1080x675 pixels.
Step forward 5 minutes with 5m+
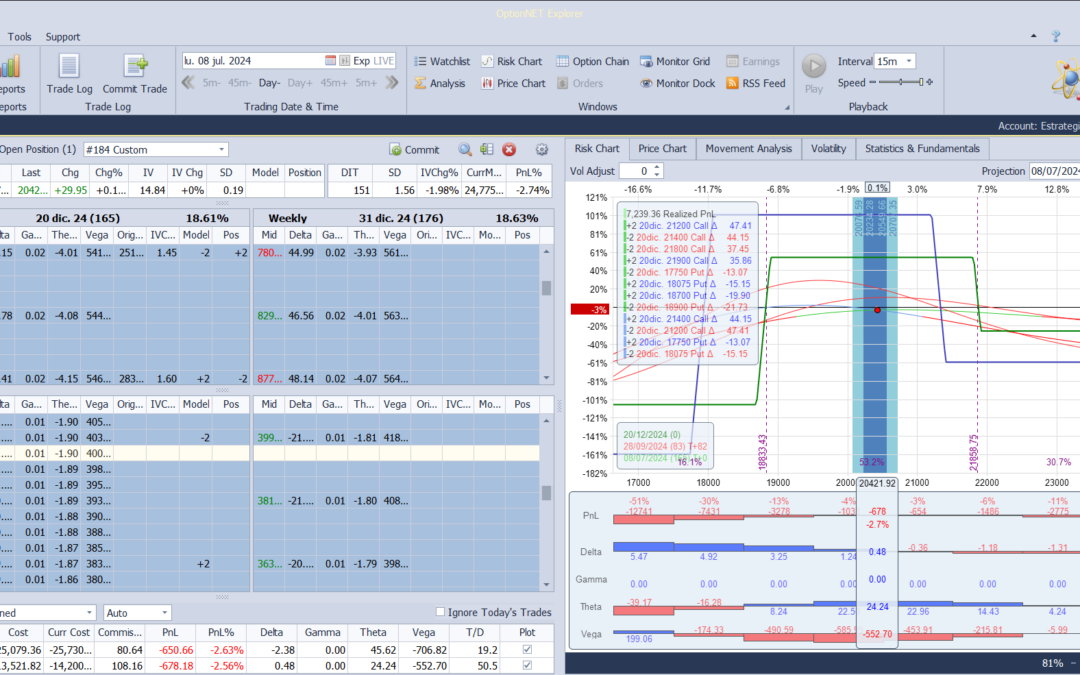[366, 83]
